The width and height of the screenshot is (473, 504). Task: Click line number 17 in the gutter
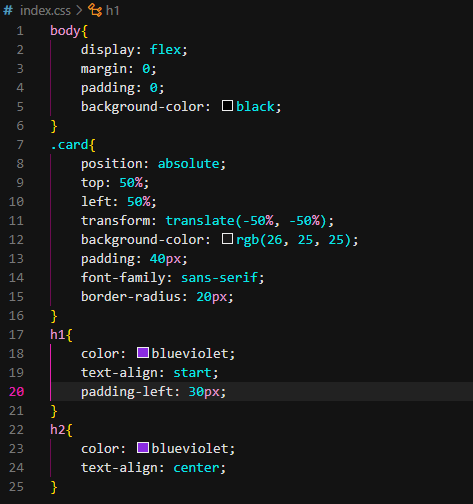(16, 335)
